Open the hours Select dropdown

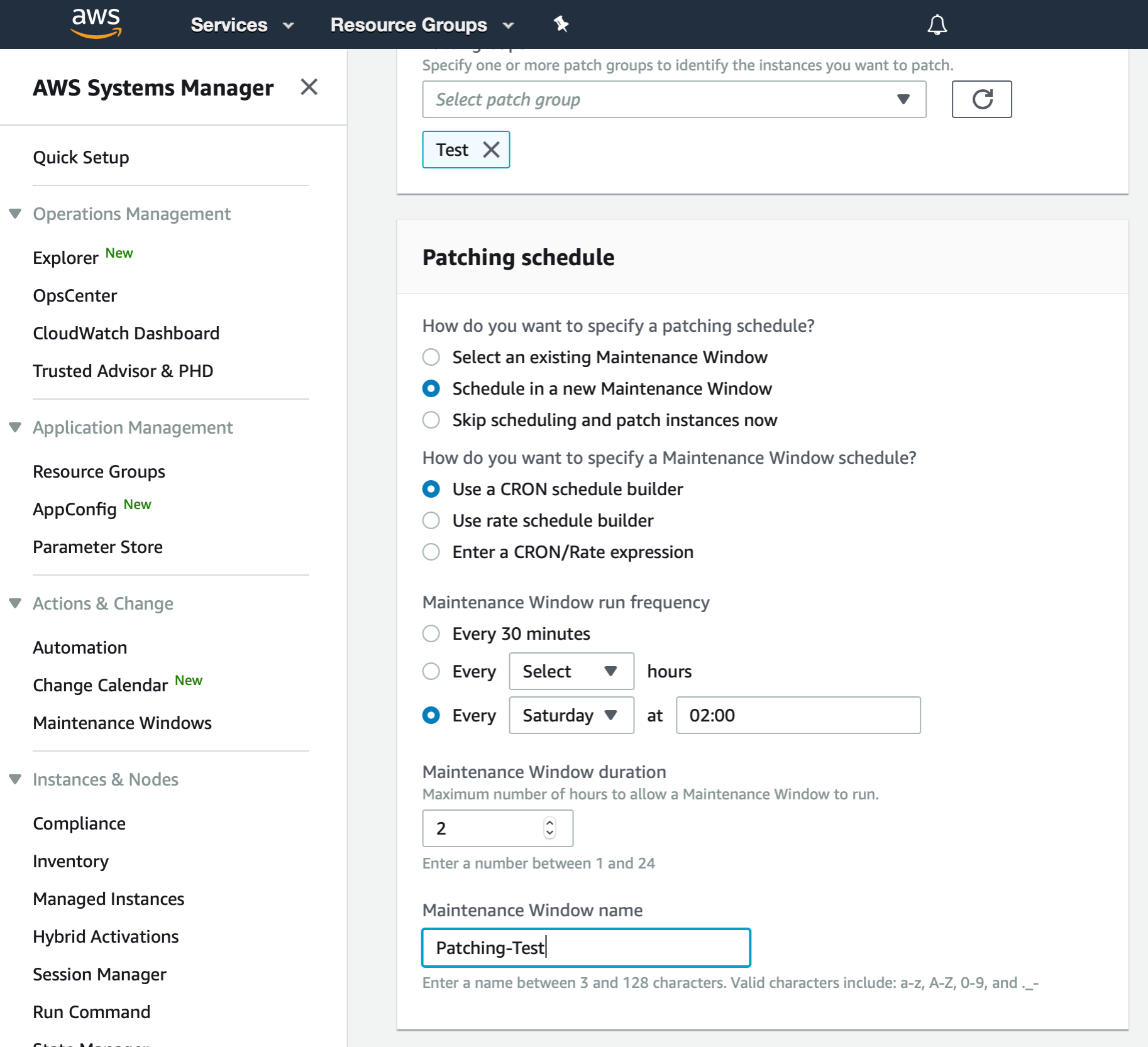click(x=571, y=671)
